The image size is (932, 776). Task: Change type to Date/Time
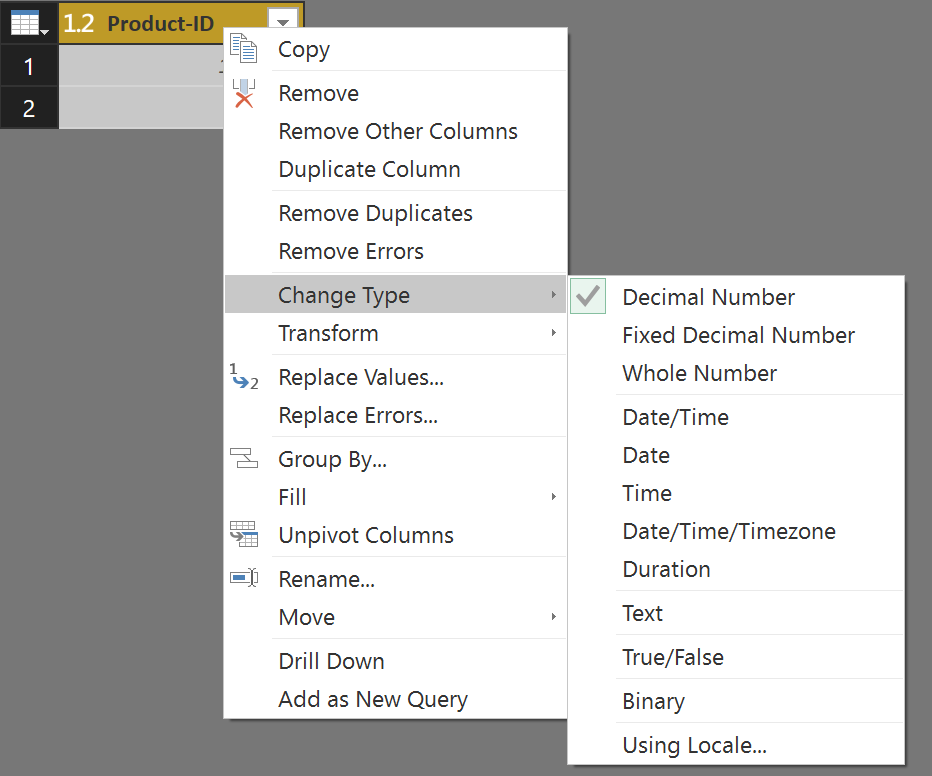point(736,417)
